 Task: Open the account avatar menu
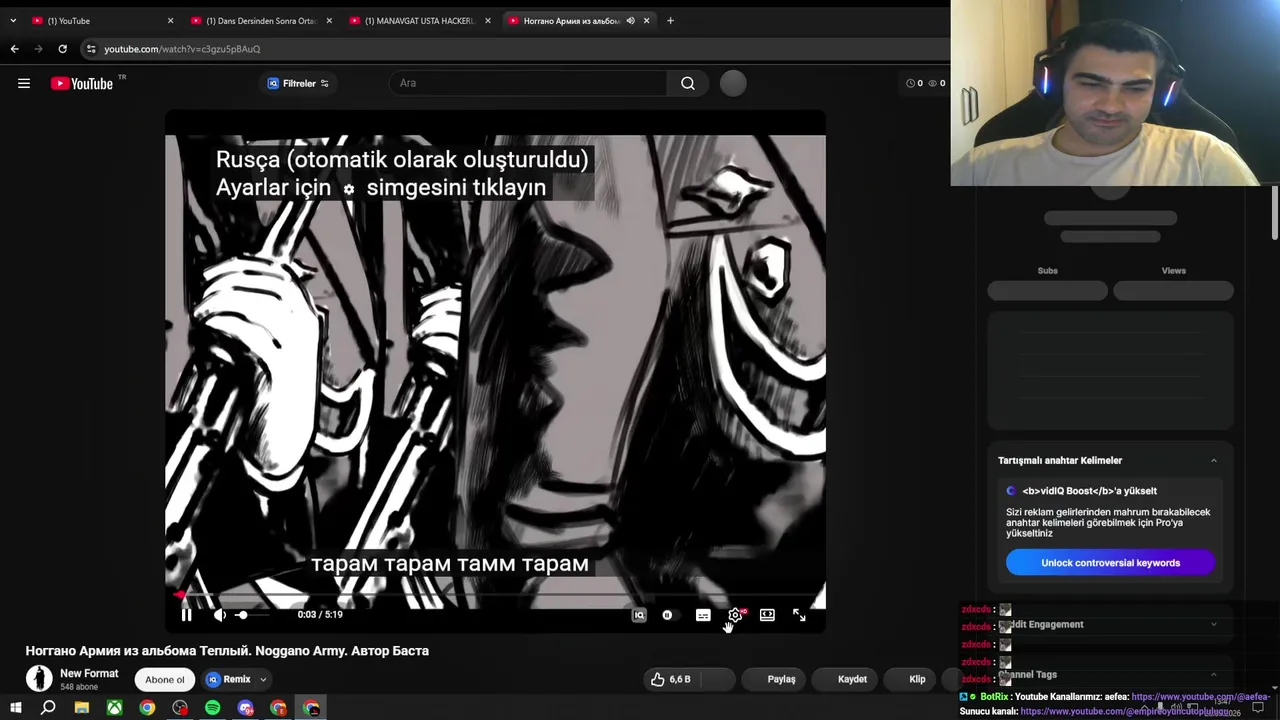click(733, 83)
